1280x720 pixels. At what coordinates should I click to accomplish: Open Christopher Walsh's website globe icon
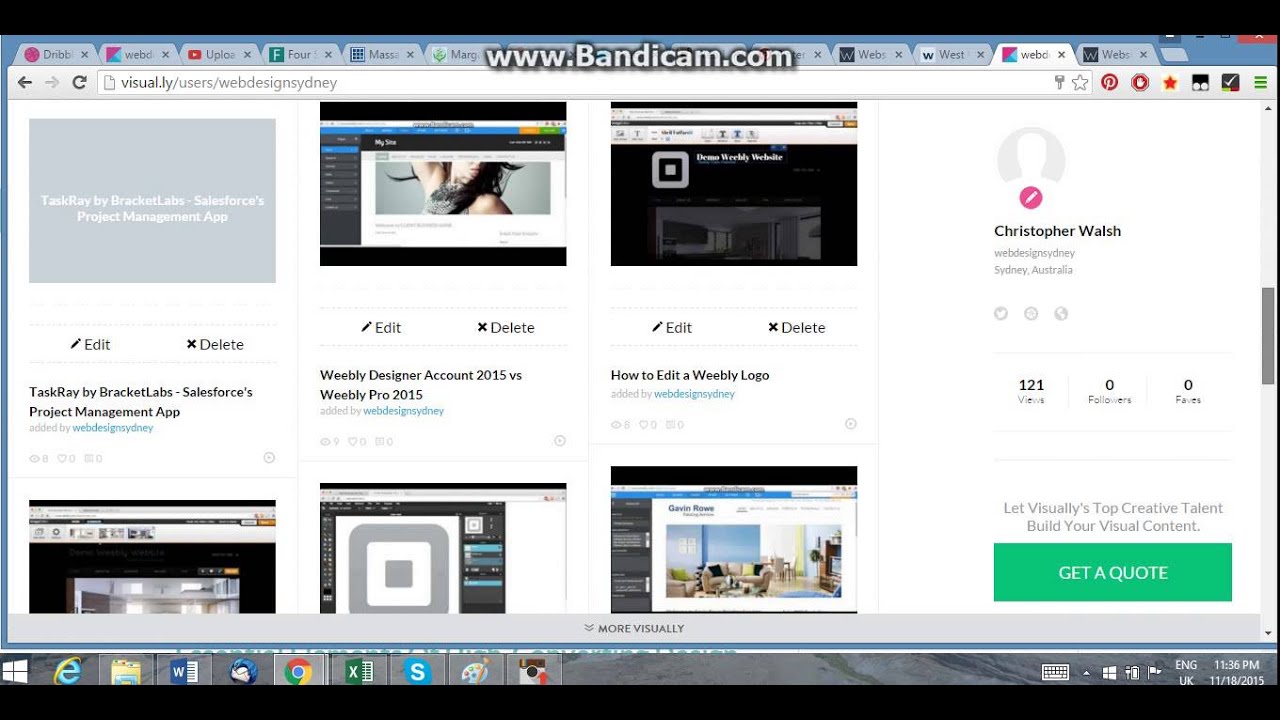tap(1061, 314)
